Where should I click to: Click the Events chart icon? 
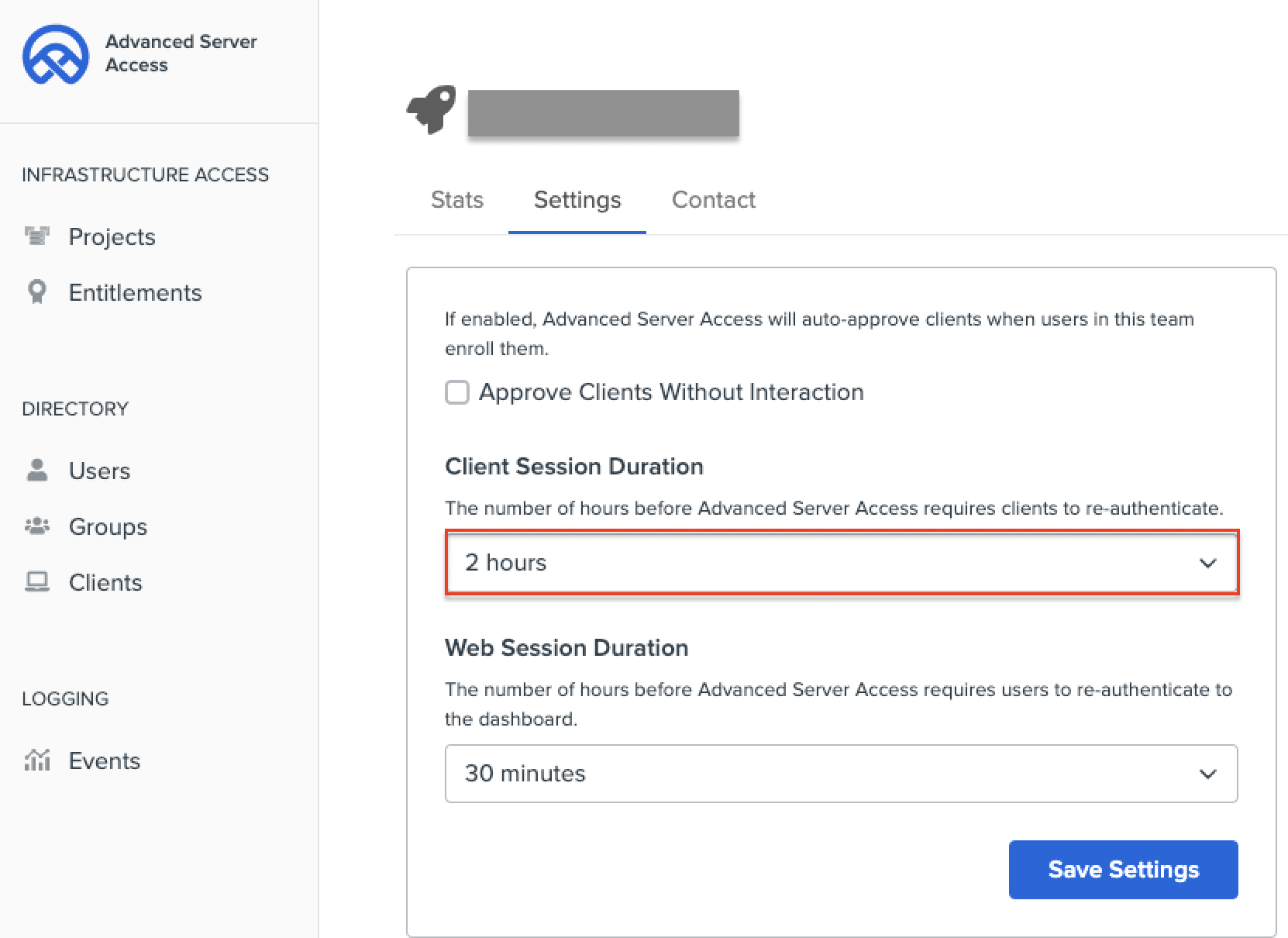click(36, 760)
